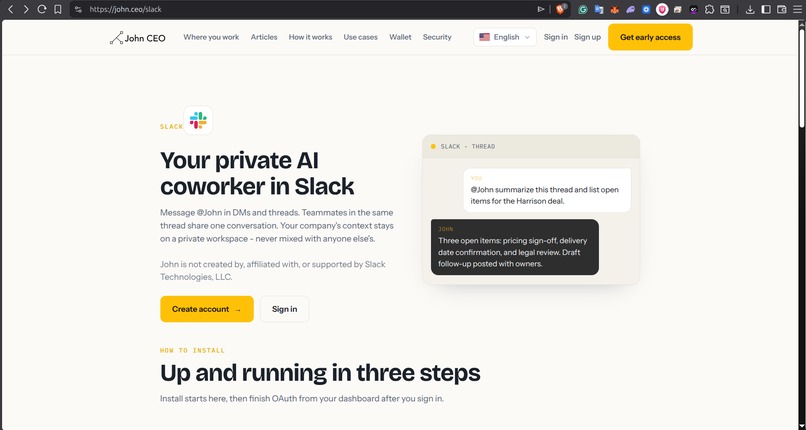Open the extensions puzzle-piece menu

[709, 9]
